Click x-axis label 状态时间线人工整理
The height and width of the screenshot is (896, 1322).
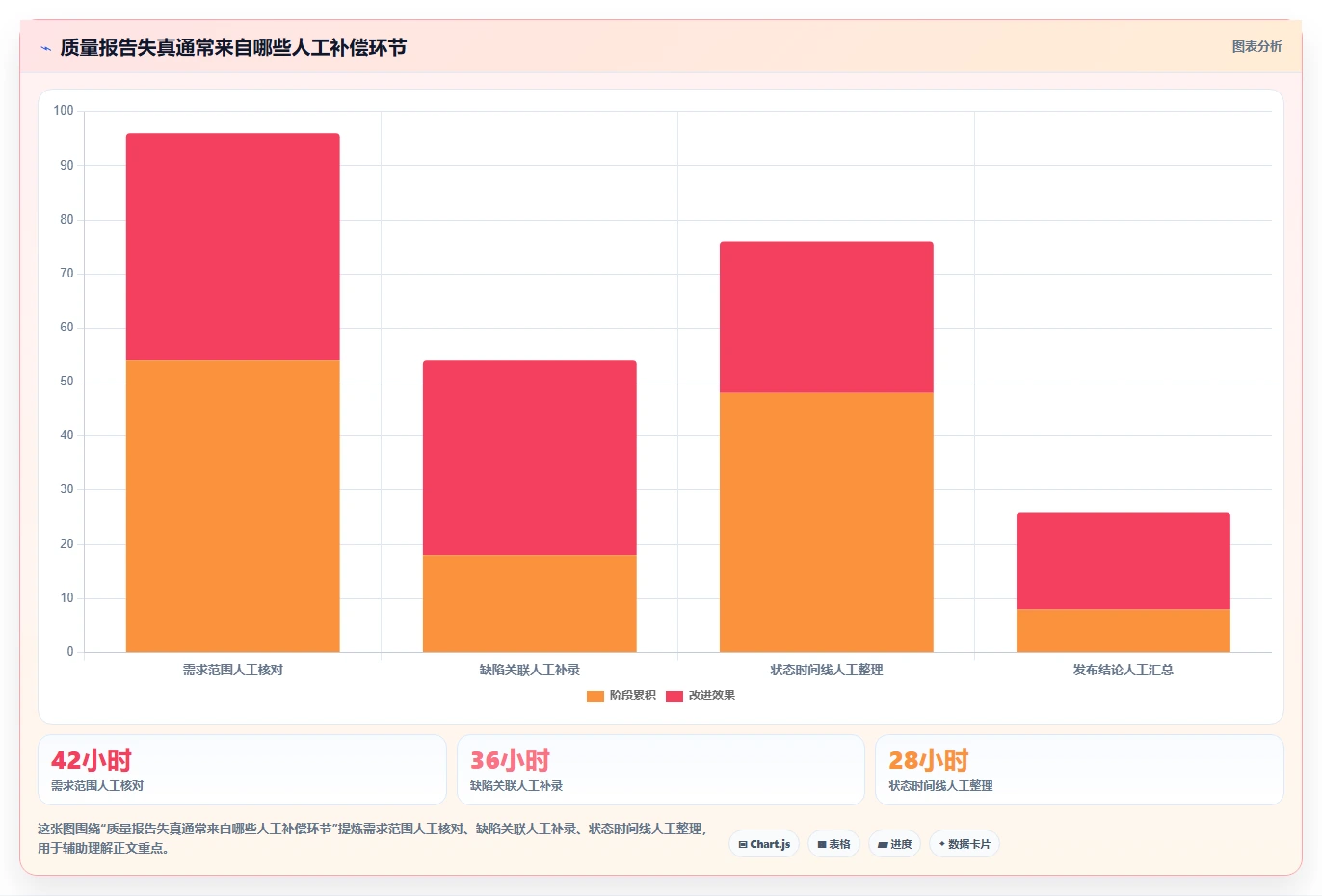pyautogui.click(x=827, y=670)
